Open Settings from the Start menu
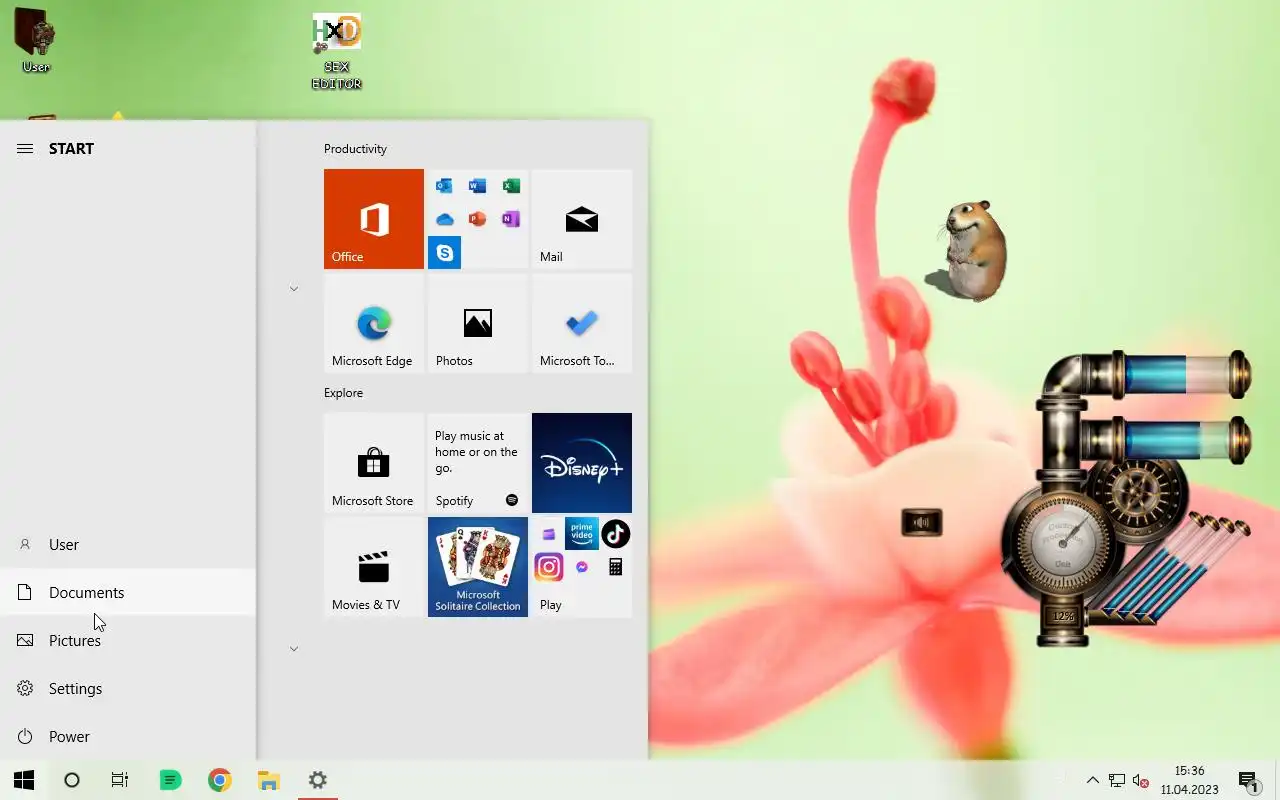Screen dimensions: 1280x800 [x=128, y=688]
